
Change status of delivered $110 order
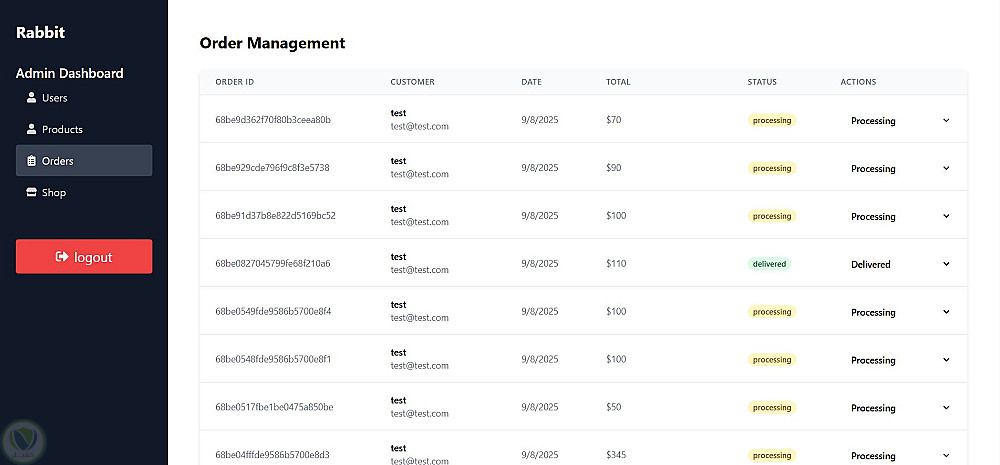899,265
